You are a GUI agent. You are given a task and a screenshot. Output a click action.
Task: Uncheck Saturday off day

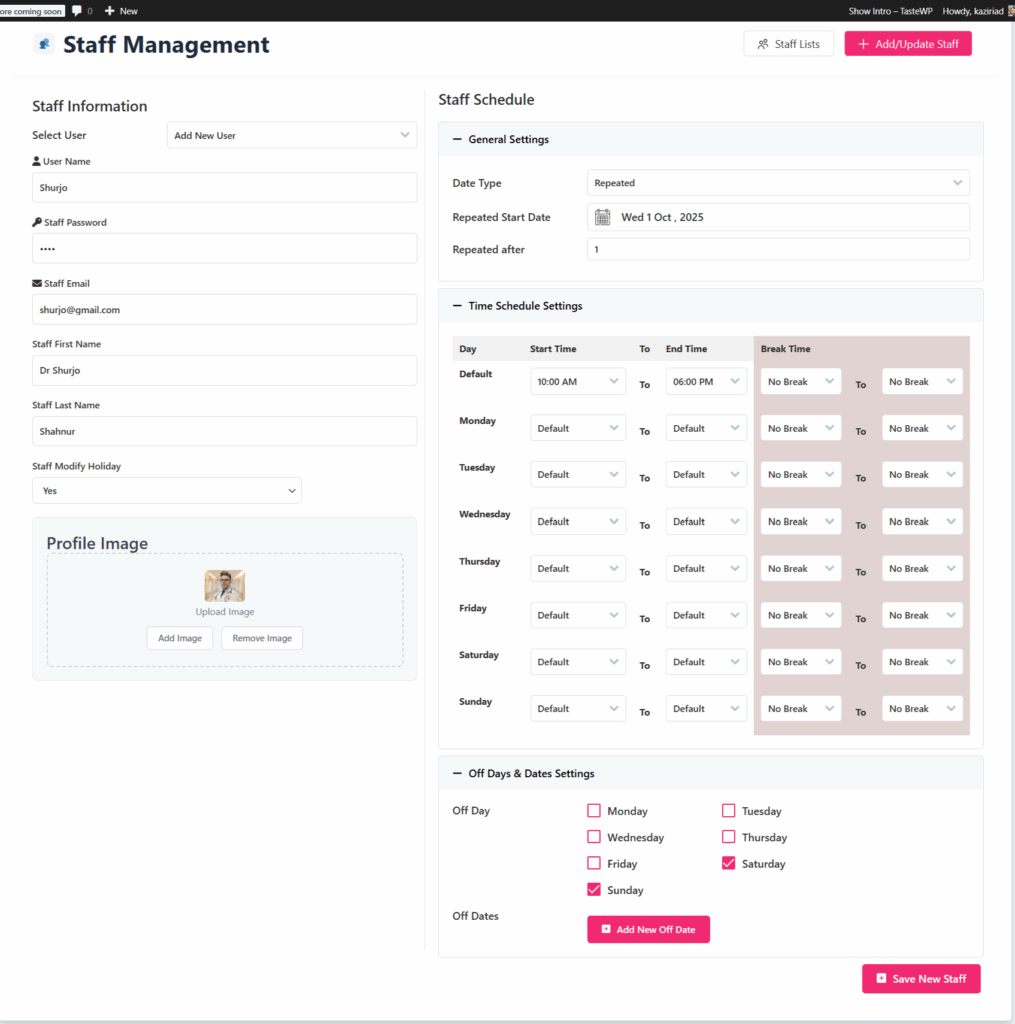(x=728, y=863)
